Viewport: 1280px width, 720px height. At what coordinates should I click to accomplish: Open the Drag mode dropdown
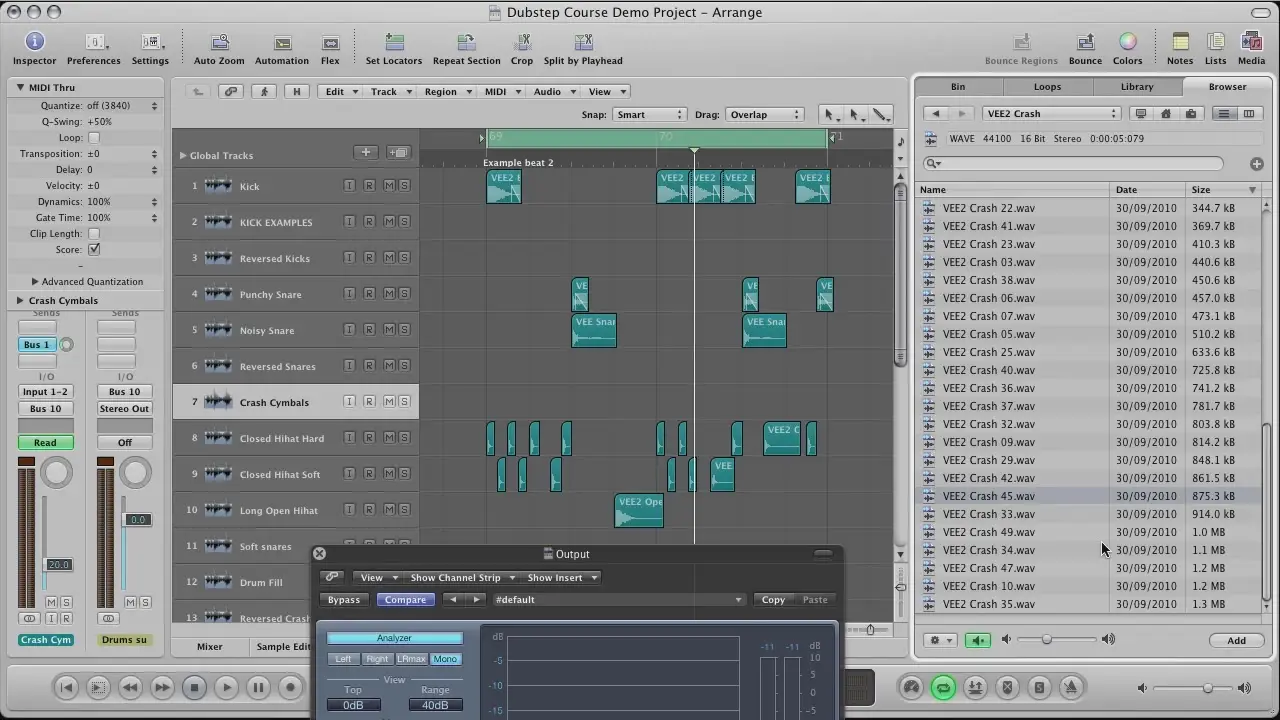click(767, 115)
